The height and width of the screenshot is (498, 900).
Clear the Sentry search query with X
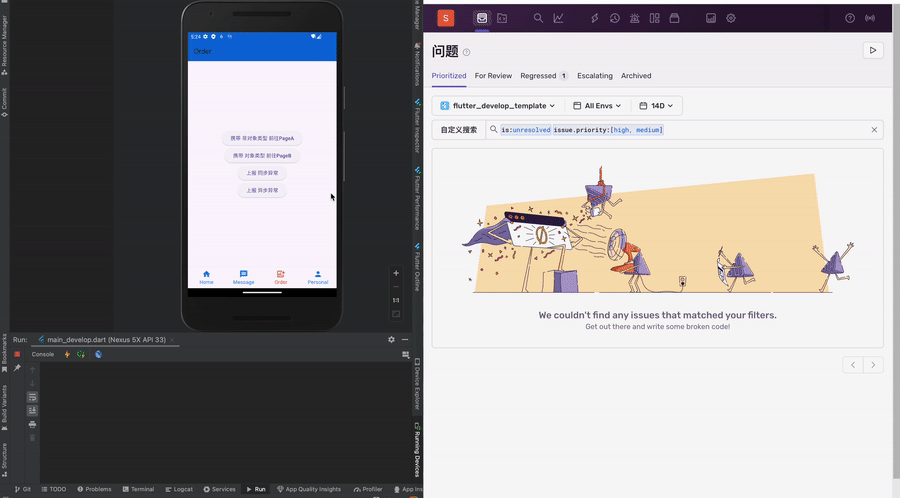(874, 130)
